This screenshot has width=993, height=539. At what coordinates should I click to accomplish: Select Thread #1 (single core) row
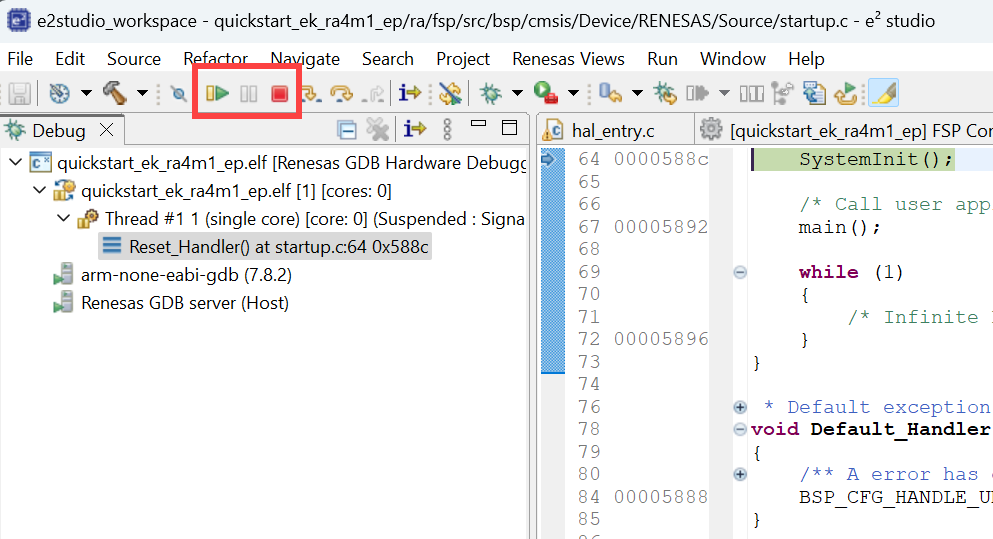tap(300, 219)
